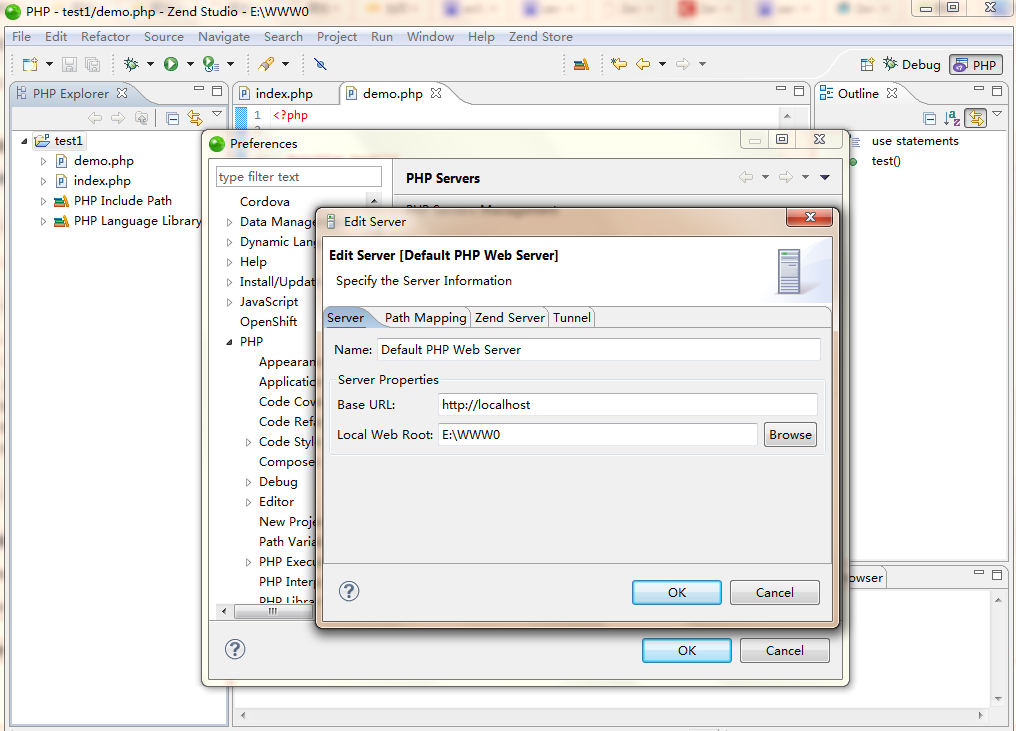Switch to the Zend Server tab
Viewport: 1016px width, 731px height.
509,318
